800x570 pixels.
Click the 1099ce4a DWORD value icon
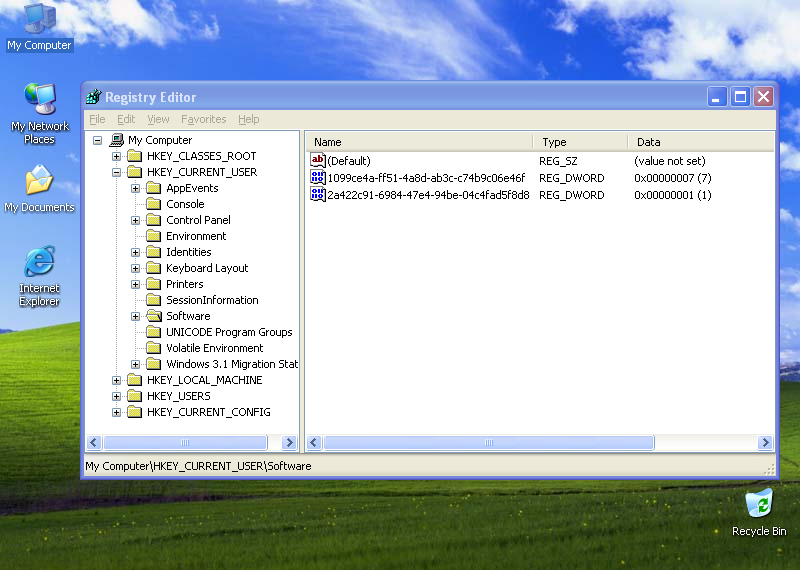click(x=317, y=178)
